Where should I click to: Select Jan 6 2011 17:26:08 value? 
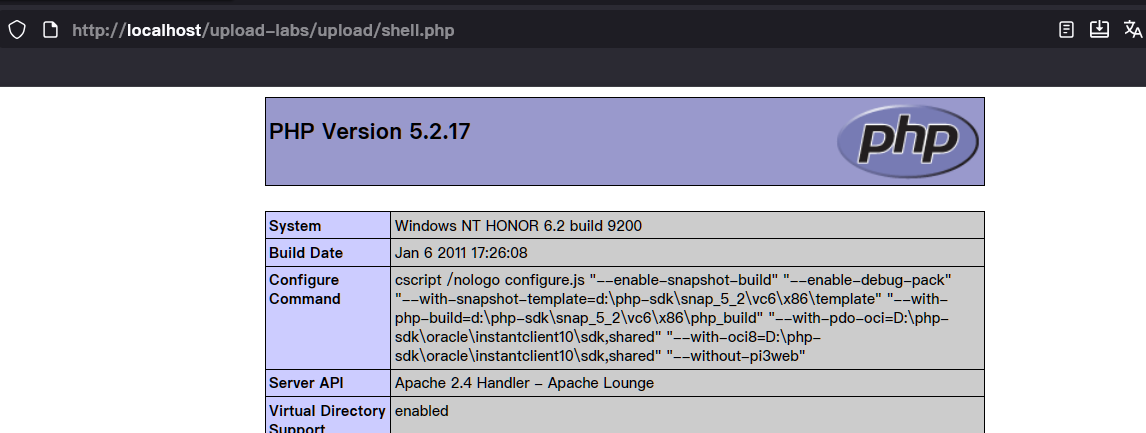461,253
